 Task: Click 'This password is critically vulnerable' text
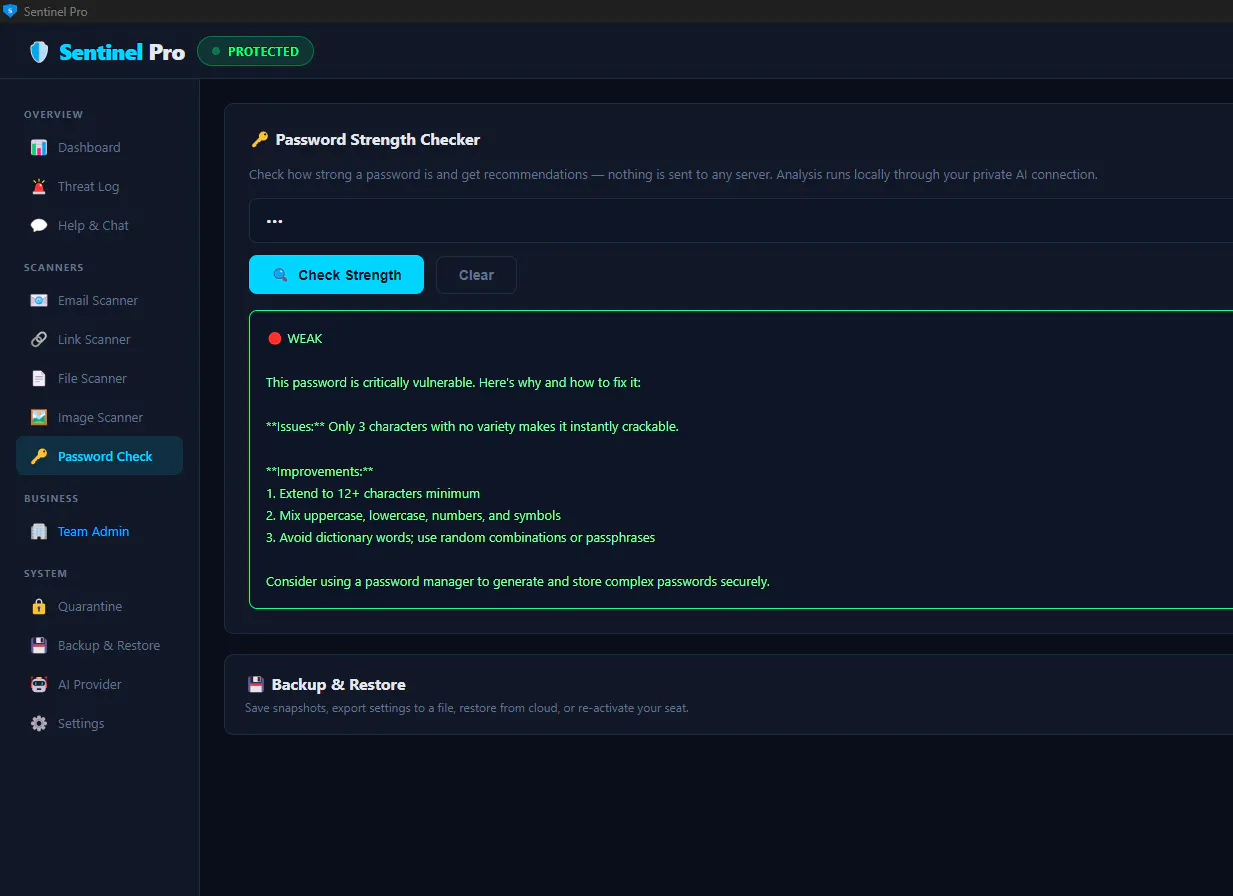click(x=453, y=383)
